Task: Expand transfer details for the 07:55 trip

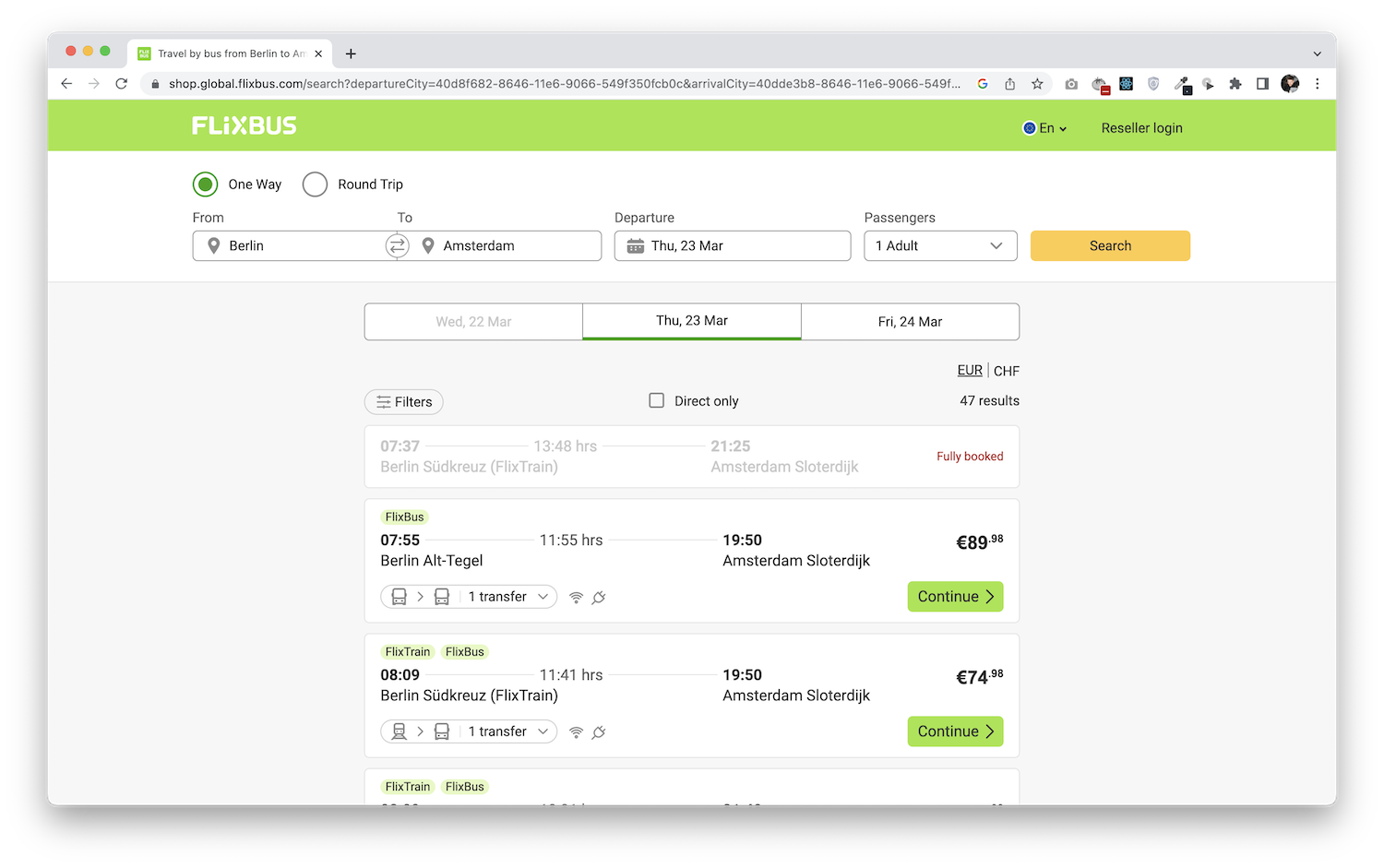Action: tap(544, 597)
